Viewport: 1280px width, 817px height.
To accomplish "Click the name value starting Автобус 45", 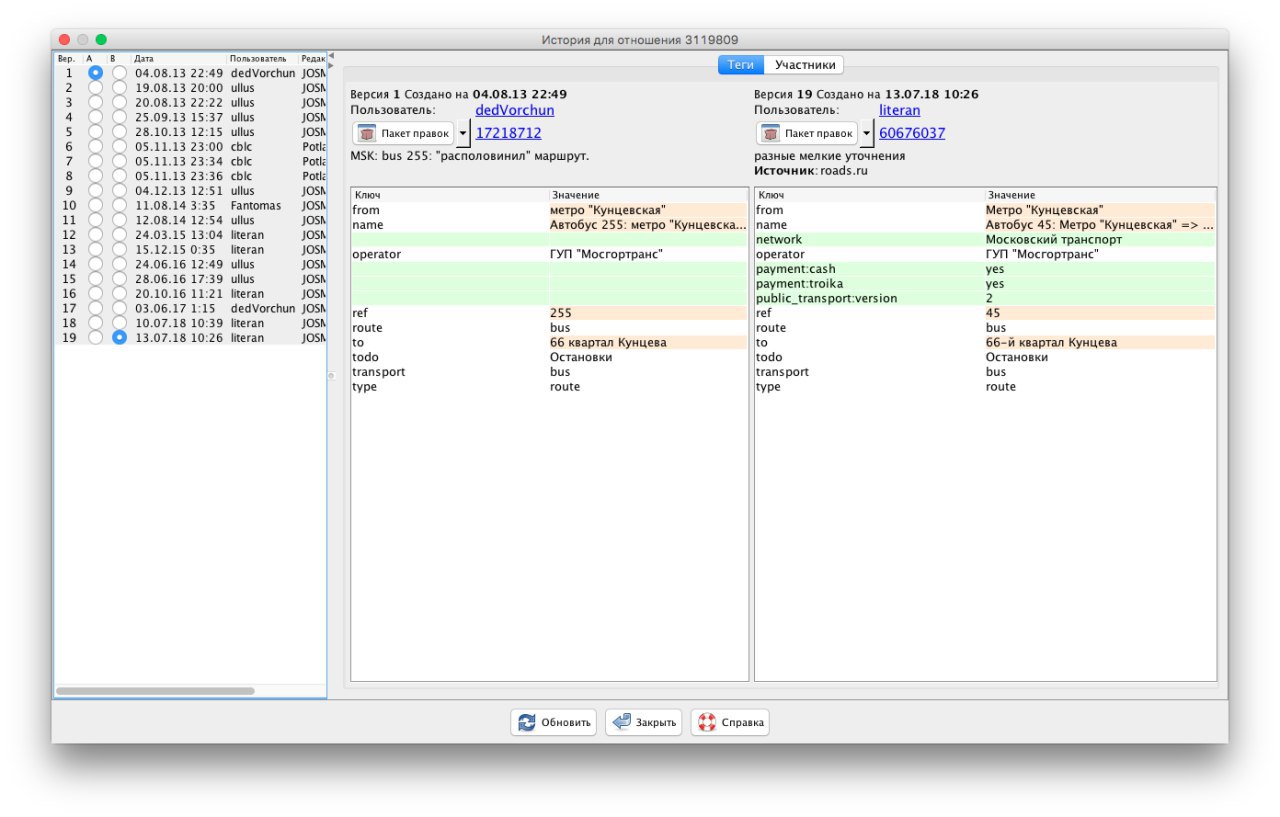I will pyautogui.click(x=1100, y=225).
